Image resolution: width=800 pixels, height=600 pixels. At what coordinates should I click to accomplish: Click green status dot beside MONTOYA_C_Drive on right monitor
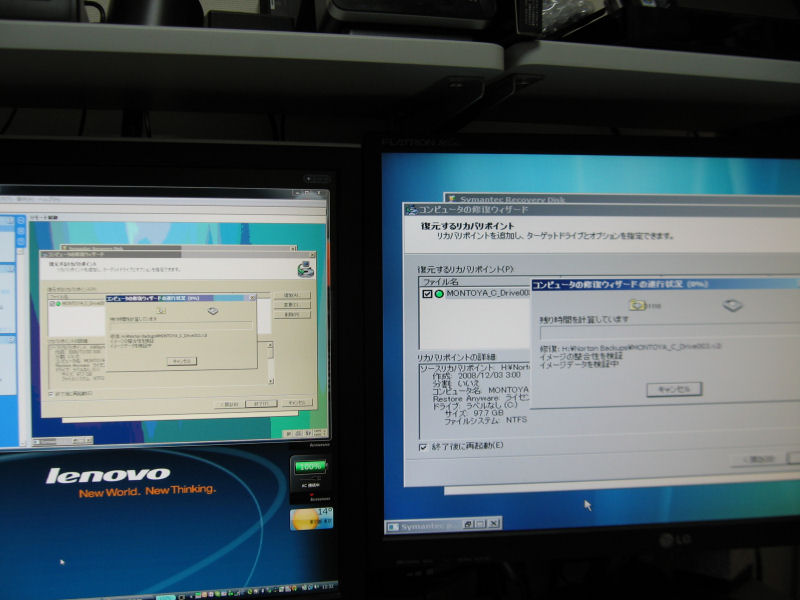point(439,294)
